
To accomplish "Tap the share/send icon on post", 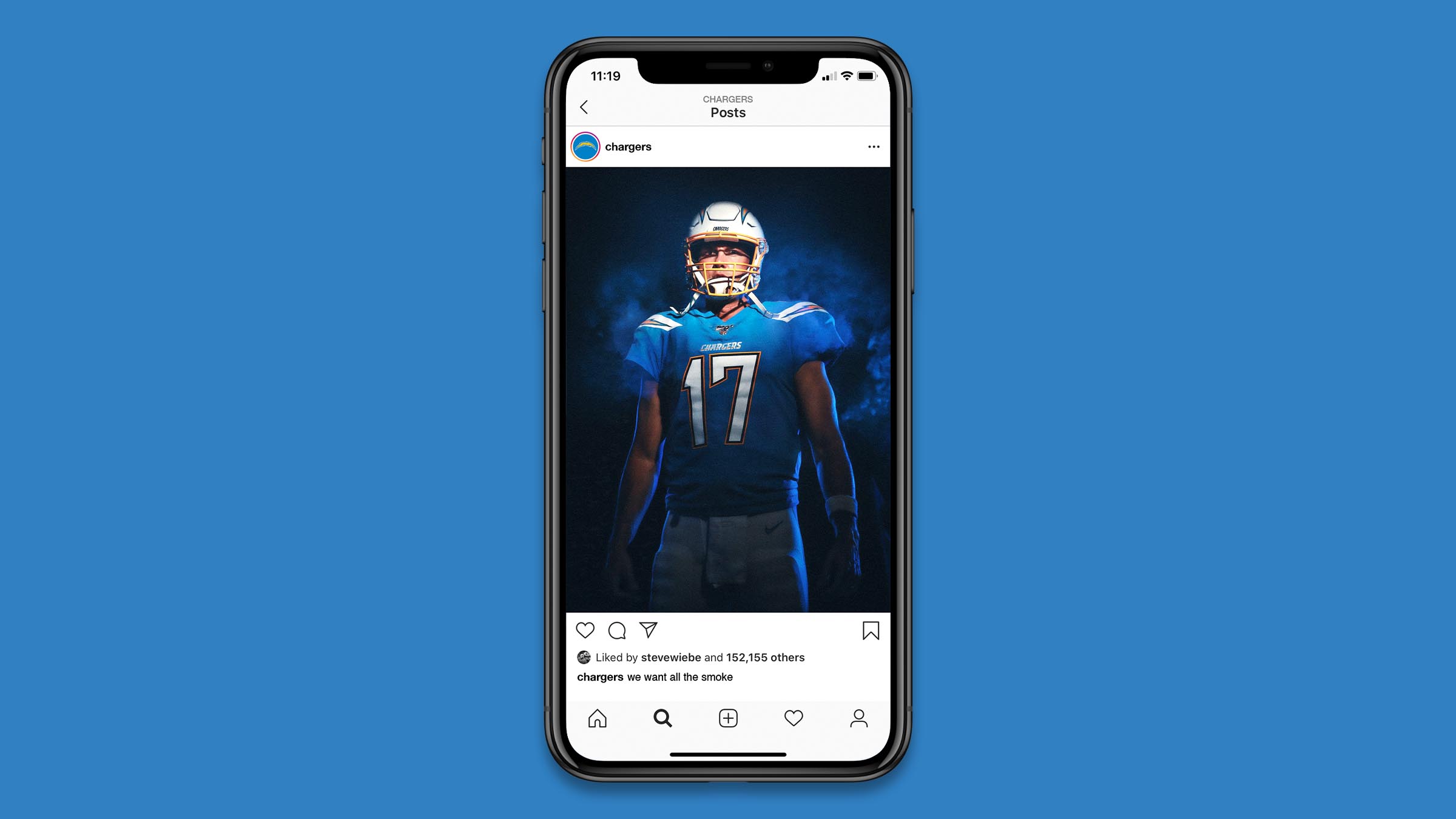I will [x=648, y=631].
